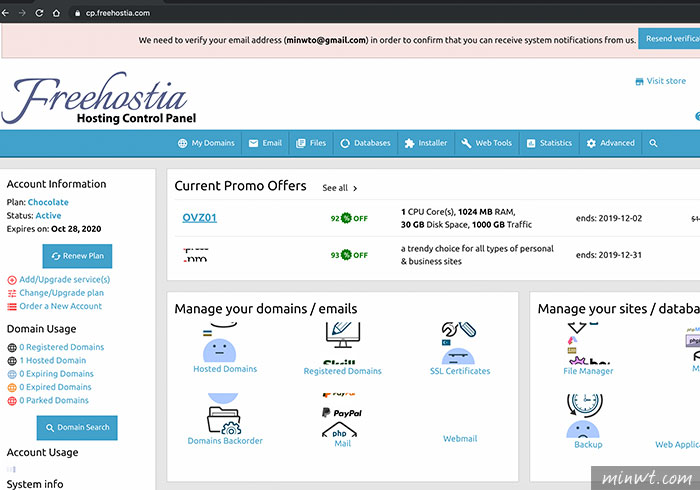The height and width of the screenshot is (490, 700).
Task: Click the 93% OFF badge
Action: tap(349, 255)
